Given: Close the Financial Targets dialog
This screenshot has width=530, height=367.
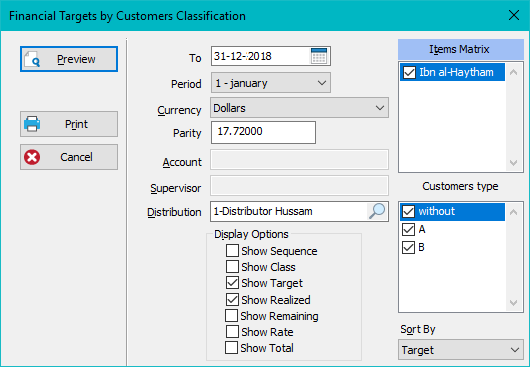Looking at the screenshot, I should point(514,15).
